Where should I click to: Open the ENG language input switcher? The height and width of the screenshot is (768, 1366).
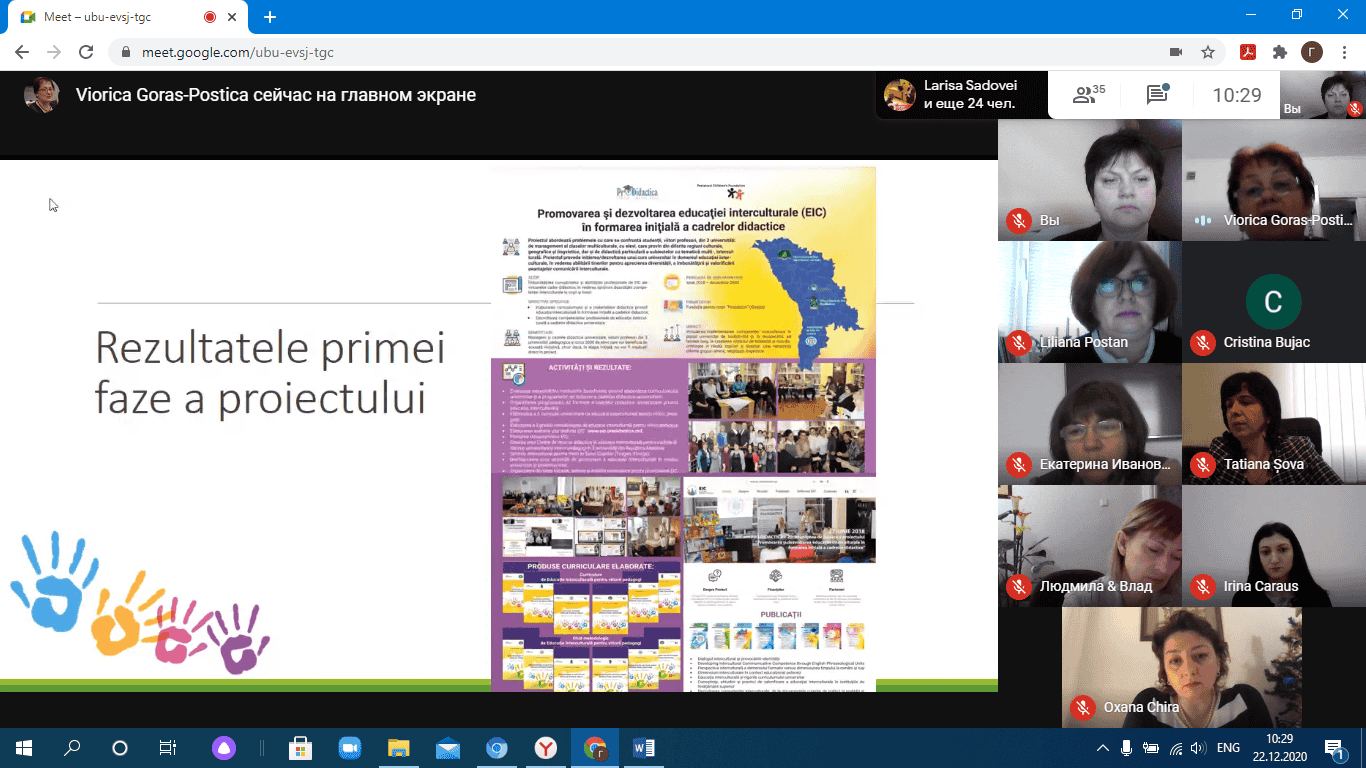[x=1228, y=747]
